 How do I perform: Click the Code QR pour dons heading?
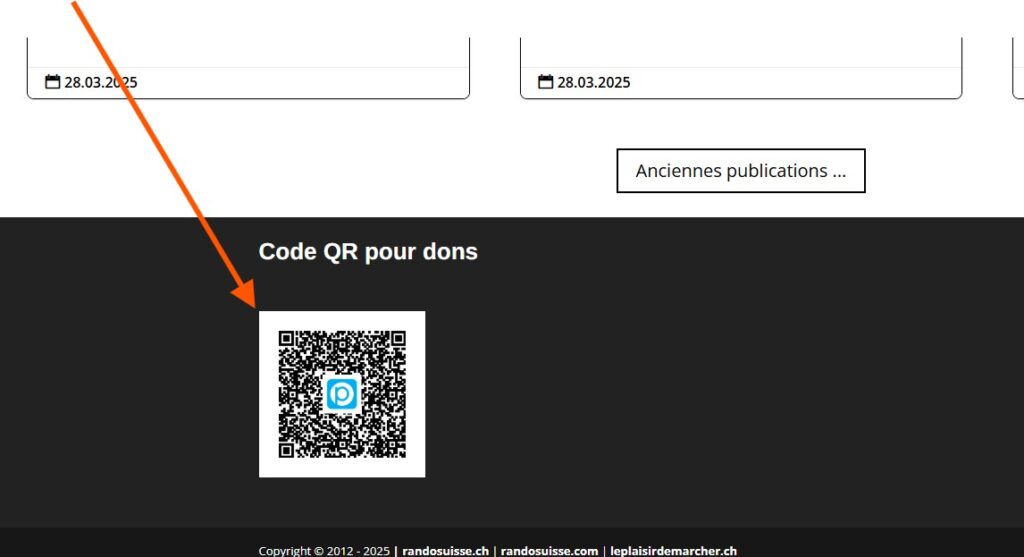[368, 251]
